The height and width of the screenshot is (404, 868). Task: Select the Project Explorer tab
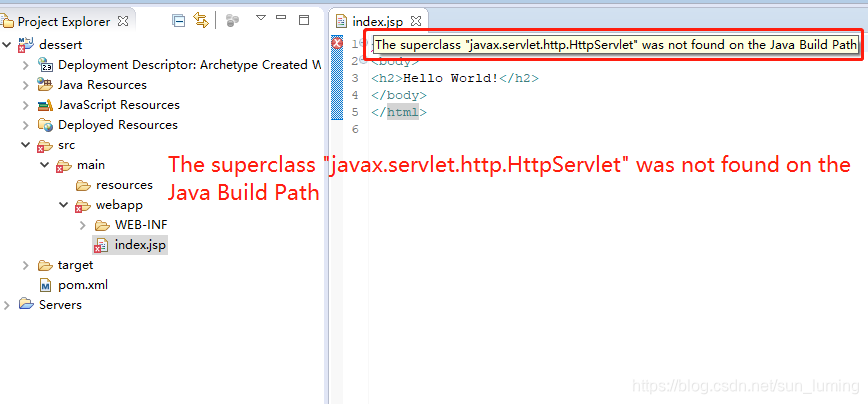[64, 22]
